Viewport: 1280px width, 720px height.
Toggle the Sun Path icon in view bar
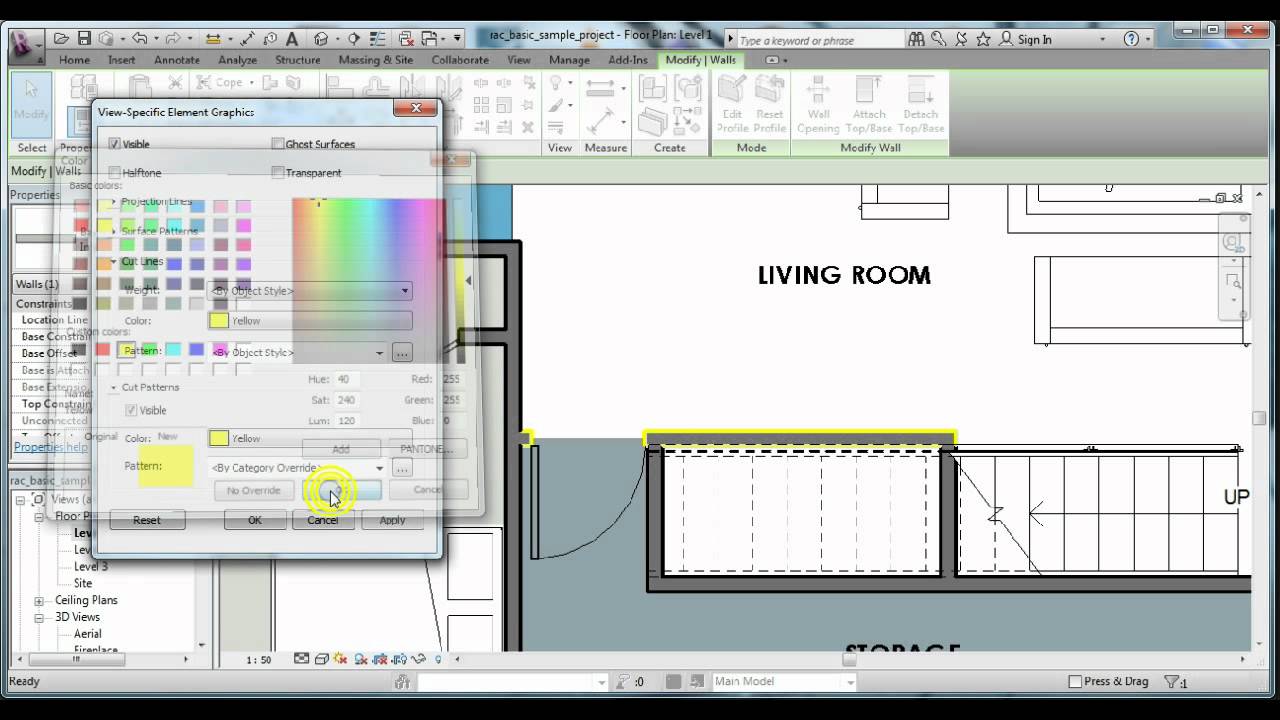pyautogui.click(x=341, y=659)
